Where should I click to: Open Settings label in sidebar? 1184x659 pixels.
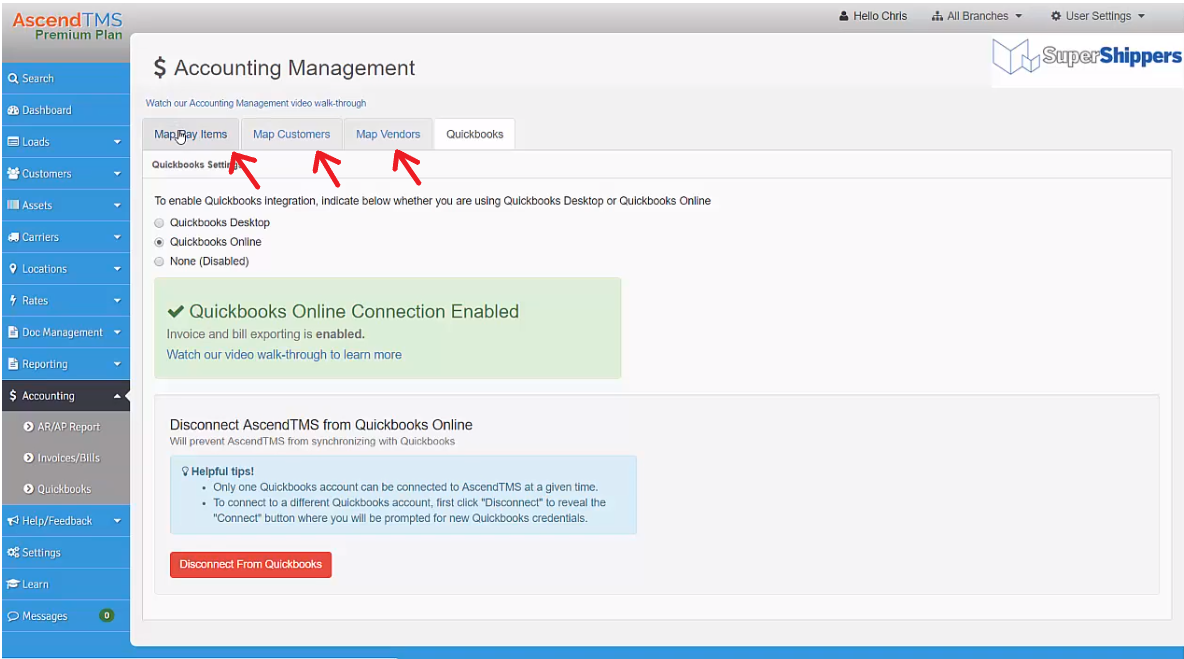point(41,553)
